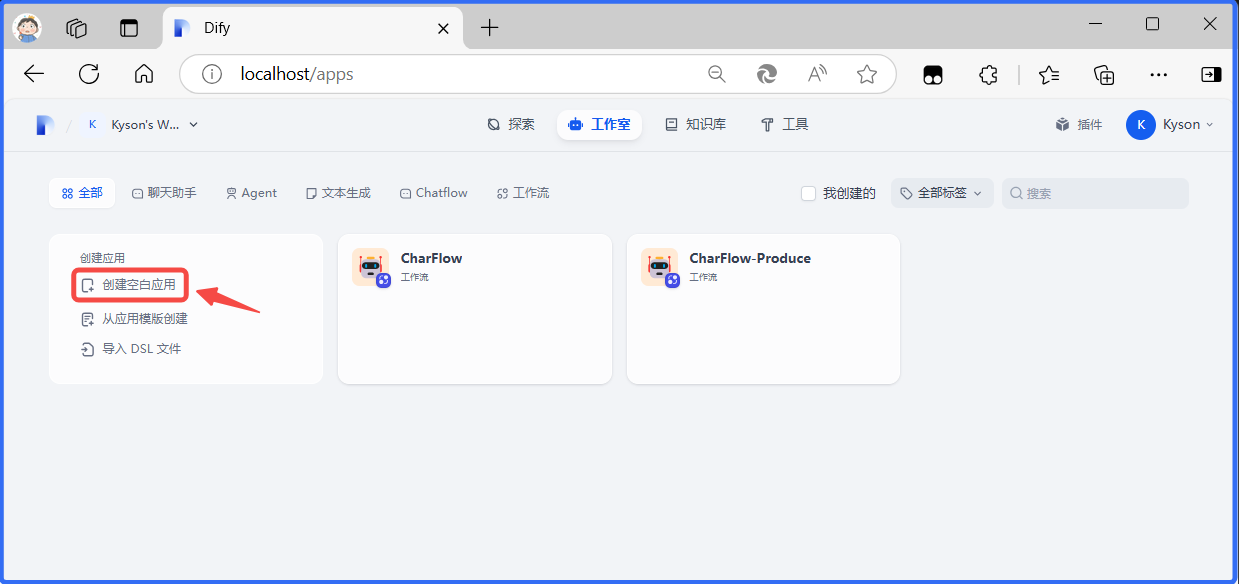The image size is (1239, 584).
Task: Click the Edge Copilot swirl icon in address bar
Action: pos(767,74)
